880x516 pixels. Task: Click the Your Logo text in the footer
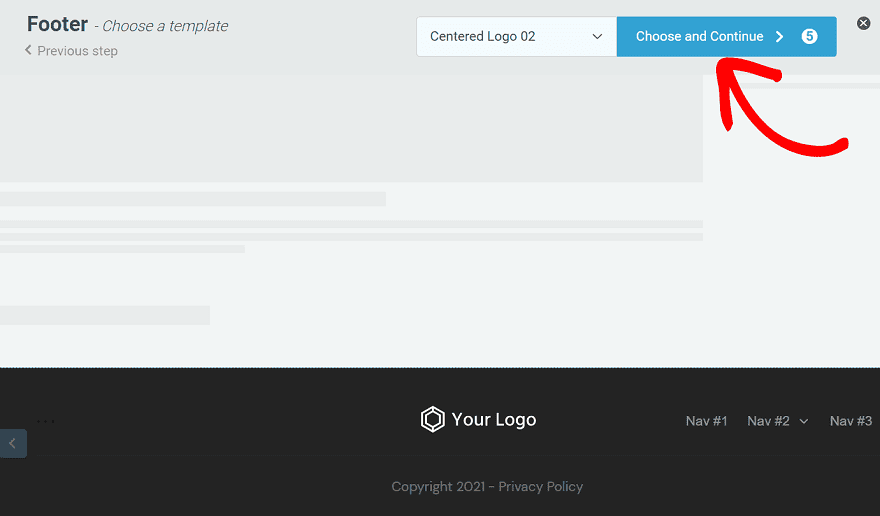pos(493,420)
